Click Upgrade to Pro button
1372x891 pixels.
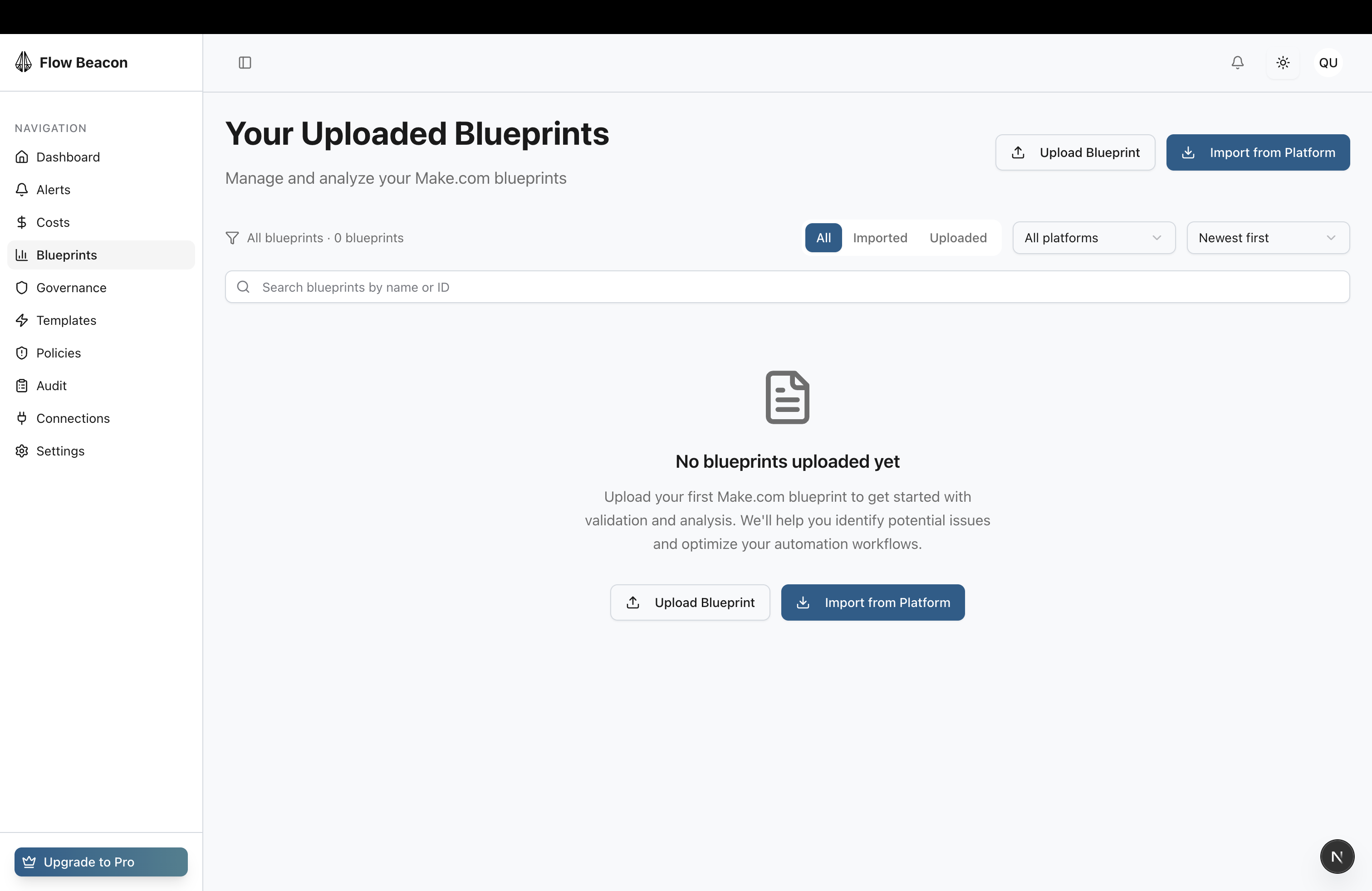click(x=101, y=861)
